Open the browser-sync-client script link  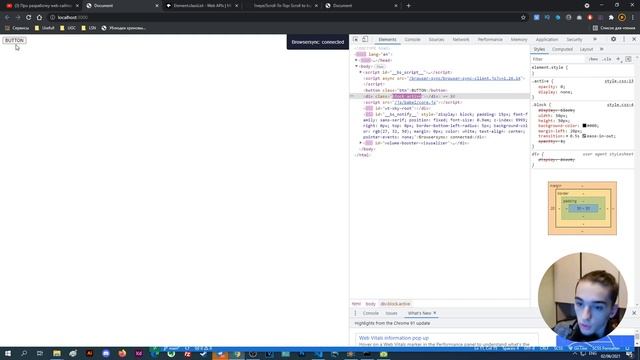click(x=465, y=78)
